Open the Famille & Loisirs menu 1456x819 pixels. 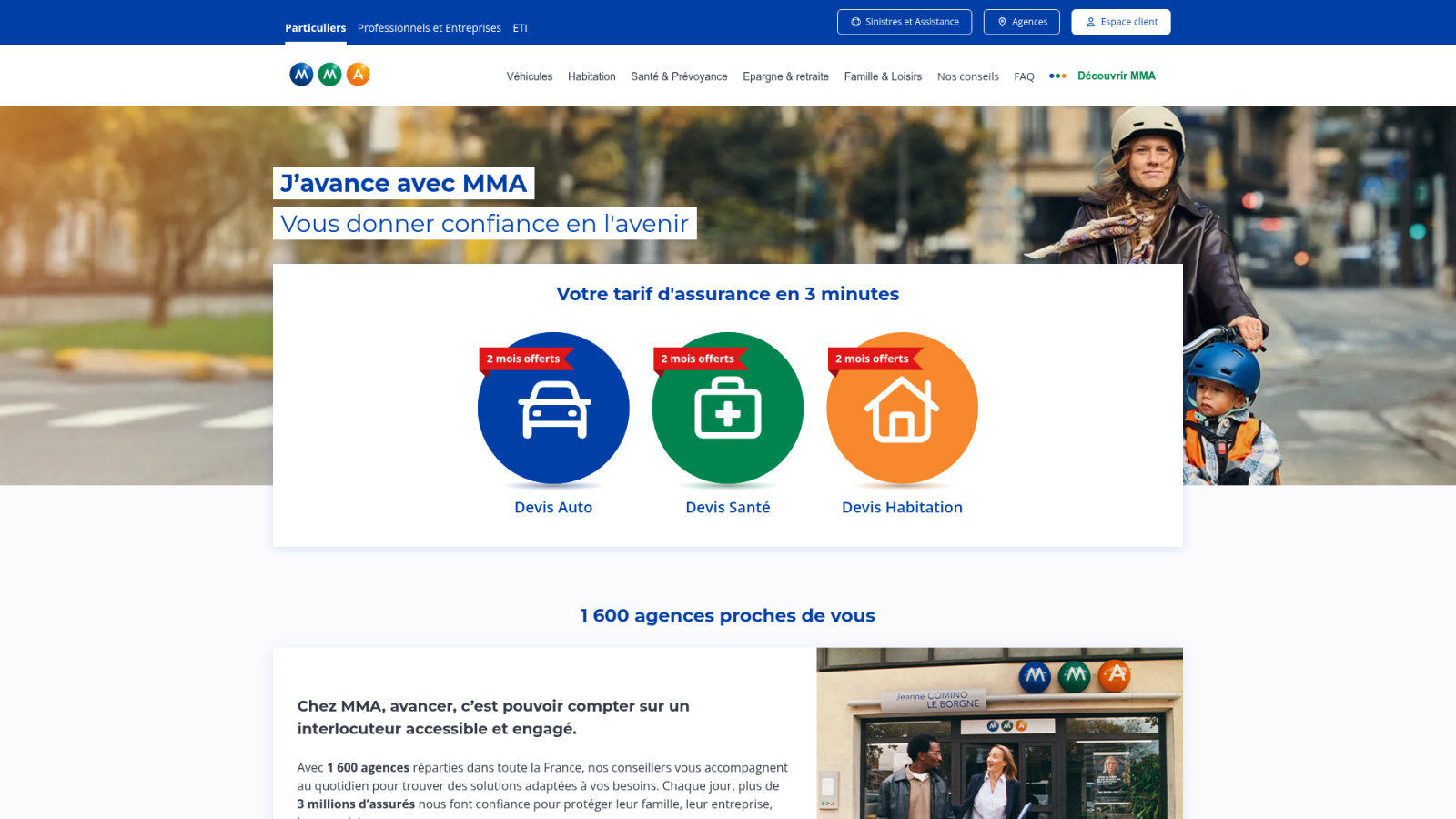pyautogui.click(x=883, y=76)
